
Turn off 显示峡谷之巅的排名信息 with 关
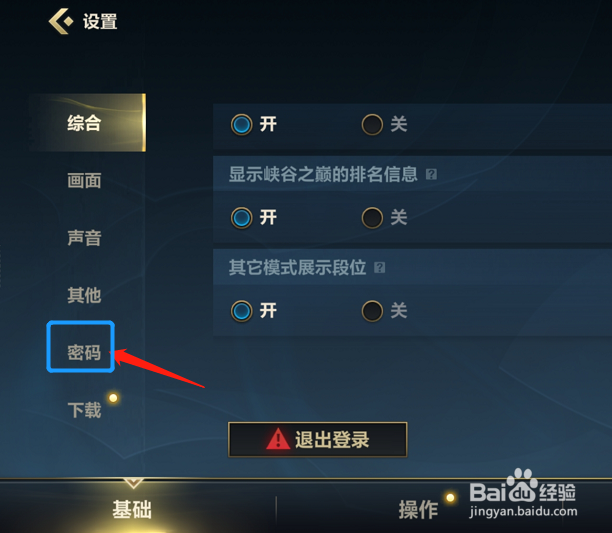[372, 218]
